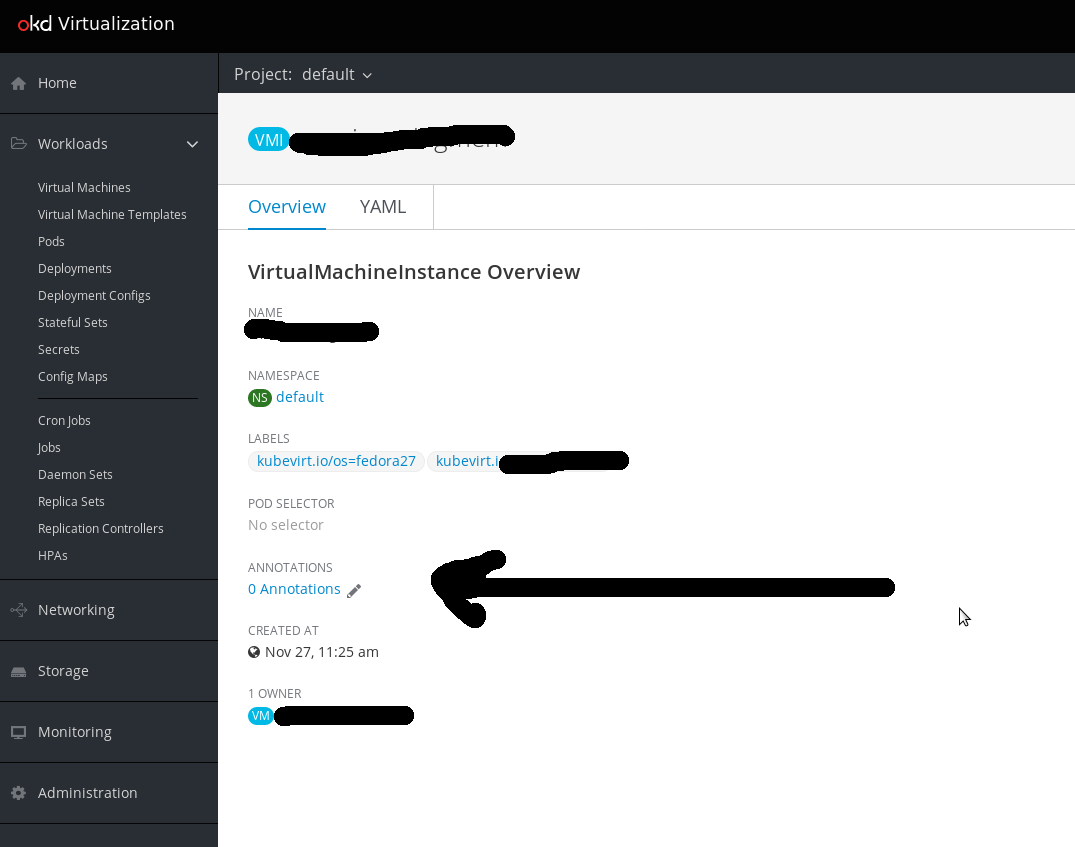1075x847 pixels.
Task: Click the pencil icon to edit annotations
Action: tap(354, 590)
